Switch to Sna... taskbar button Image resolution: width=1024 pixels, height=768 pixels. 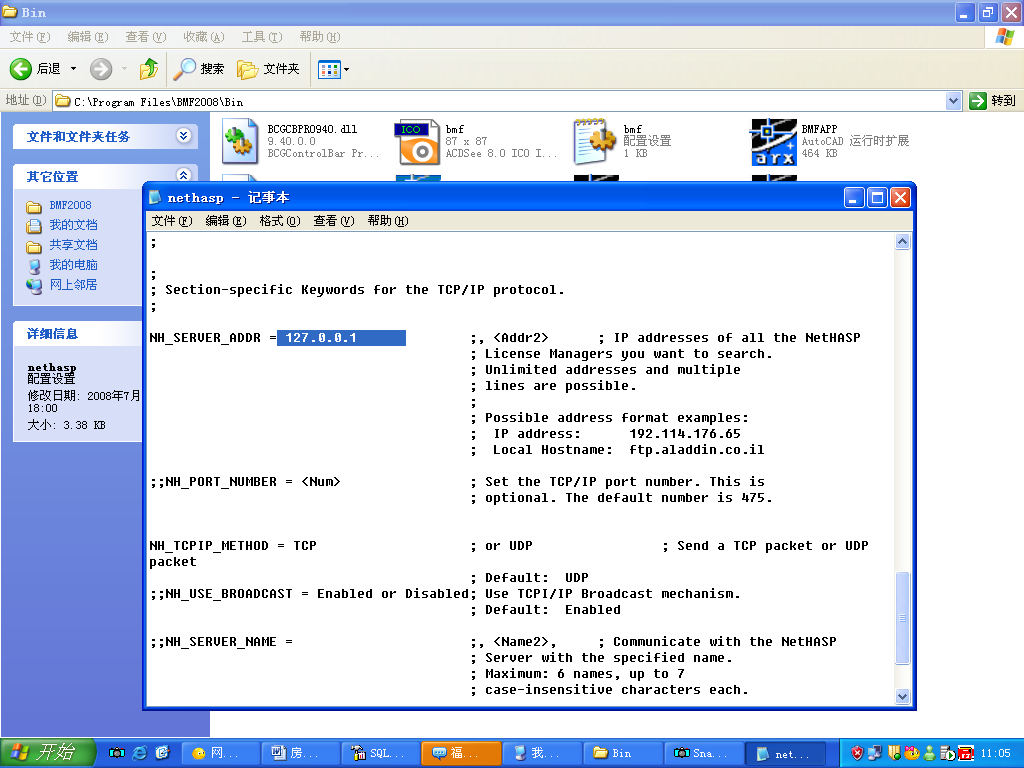pyautogui.click(x=703, y=753)
